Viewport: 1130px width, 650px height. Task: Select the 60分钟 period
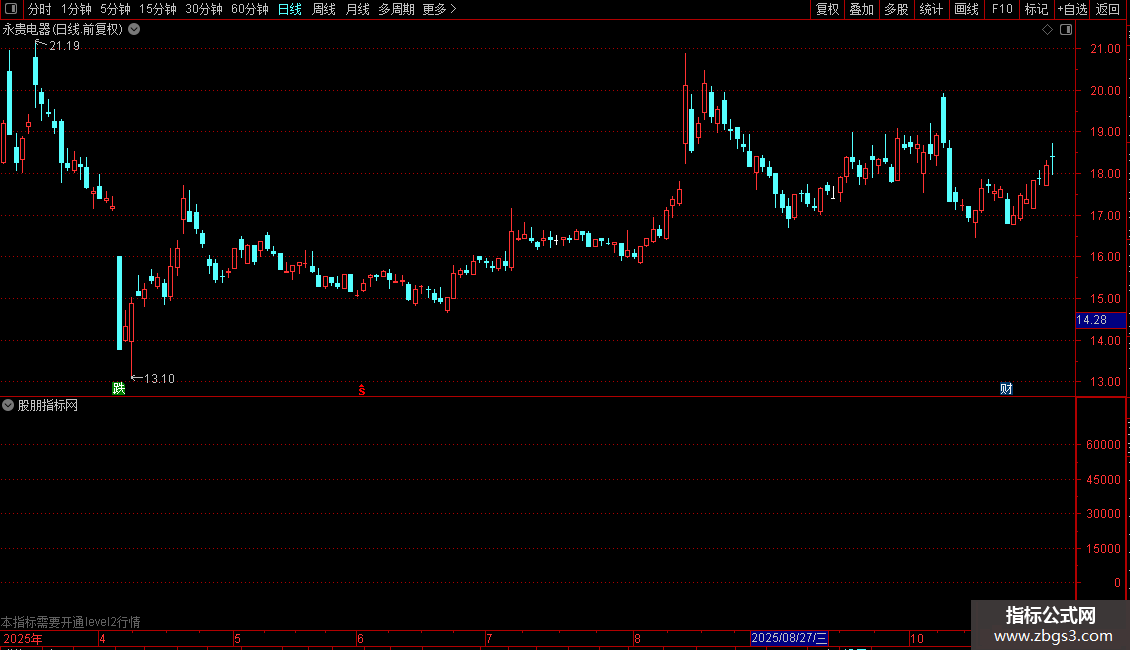pos(249,9)
